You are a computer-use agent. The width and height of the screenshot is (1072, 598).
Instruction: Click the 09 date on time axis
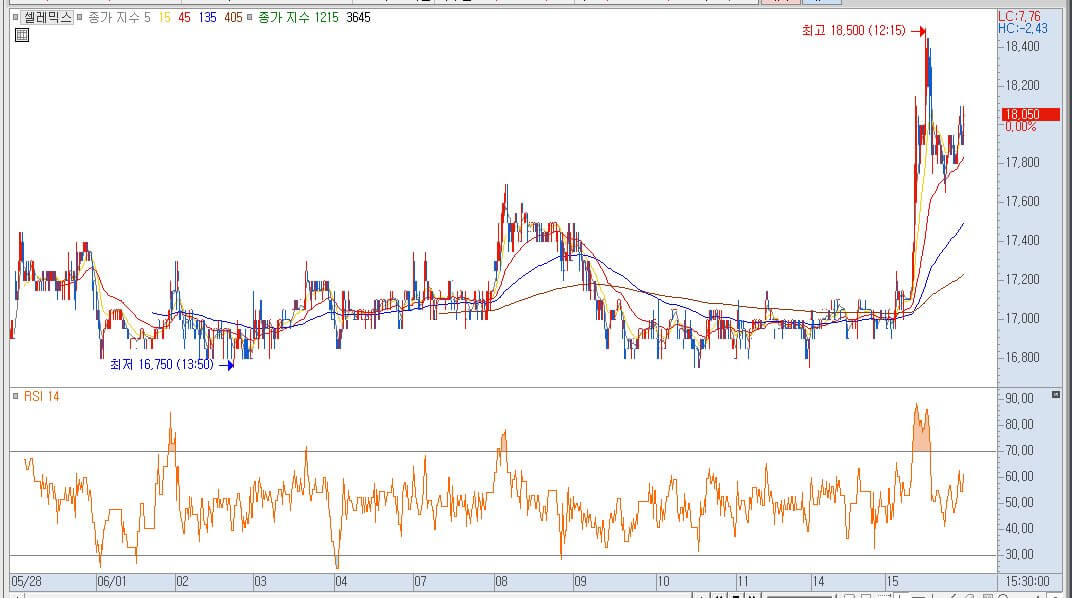point(580,582)
